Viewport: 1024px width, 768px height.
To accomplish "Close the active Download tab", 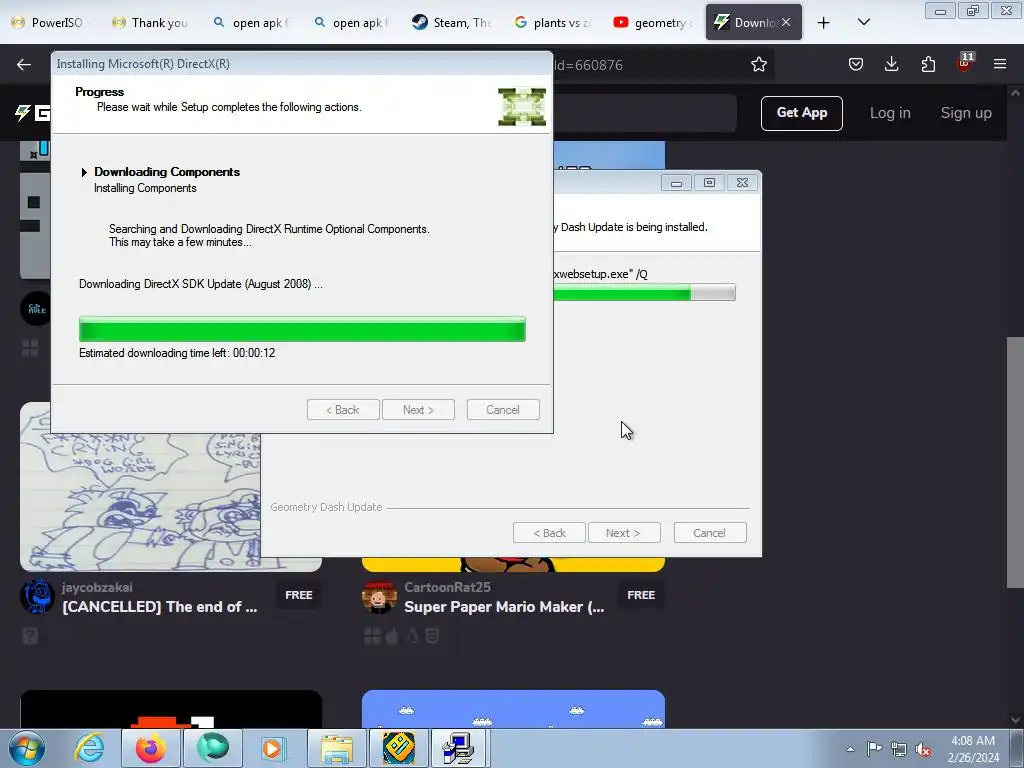I will coord(786,22).
